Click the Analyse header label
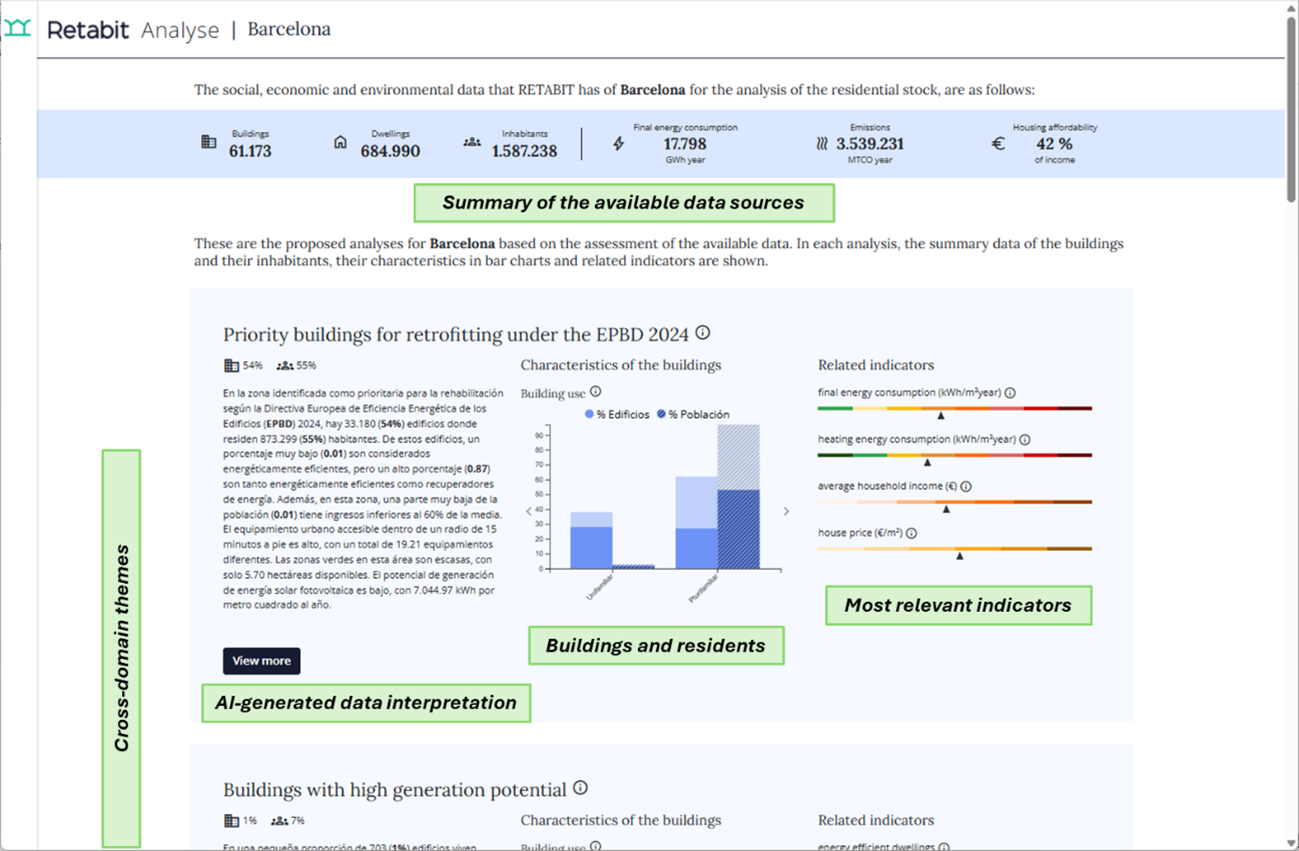This screenshot has height=851, width=1299. pyautogui.click(x=180, y=30)
